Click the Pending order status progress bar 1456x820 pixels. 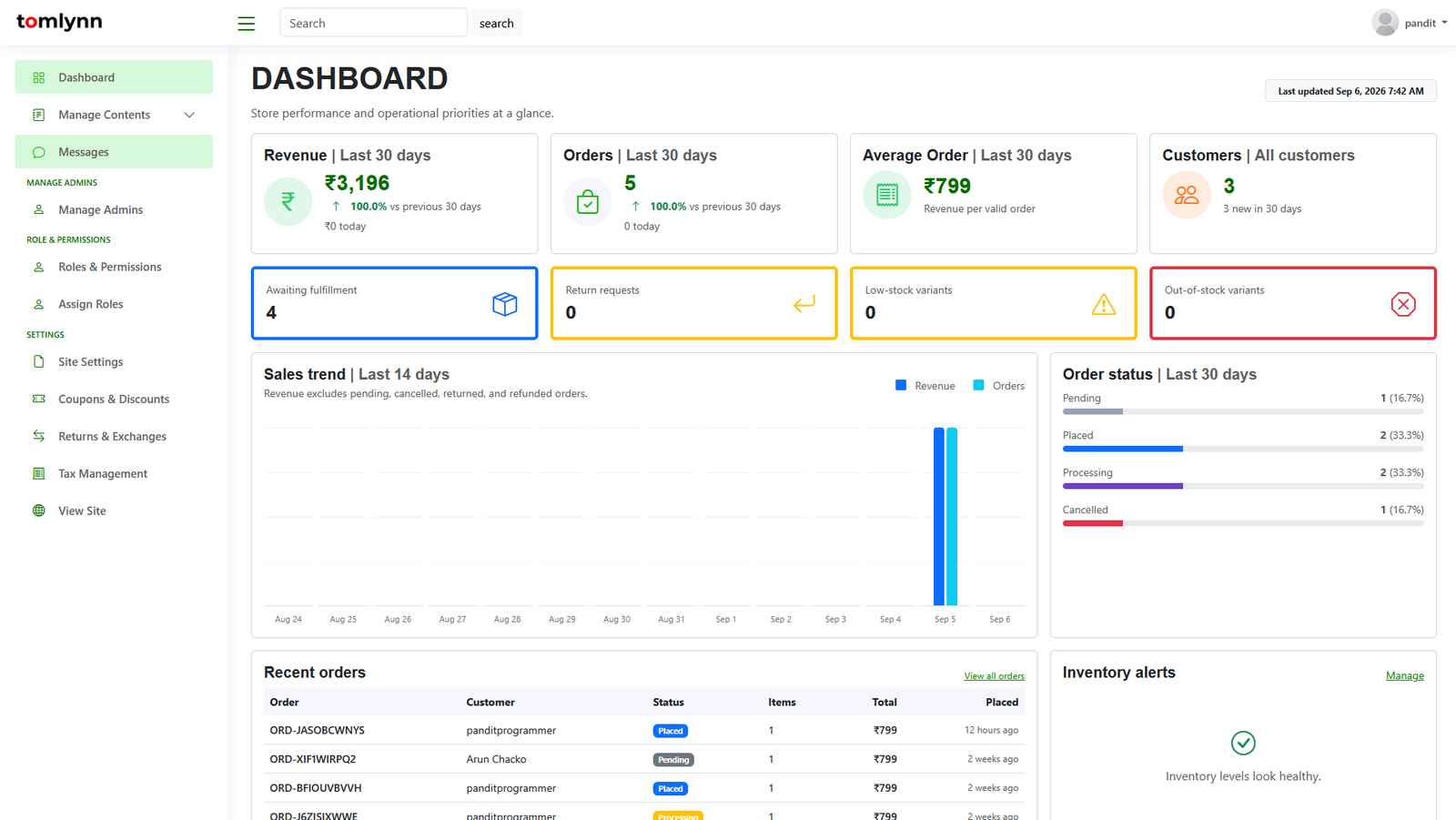[x=1243, y=411]
